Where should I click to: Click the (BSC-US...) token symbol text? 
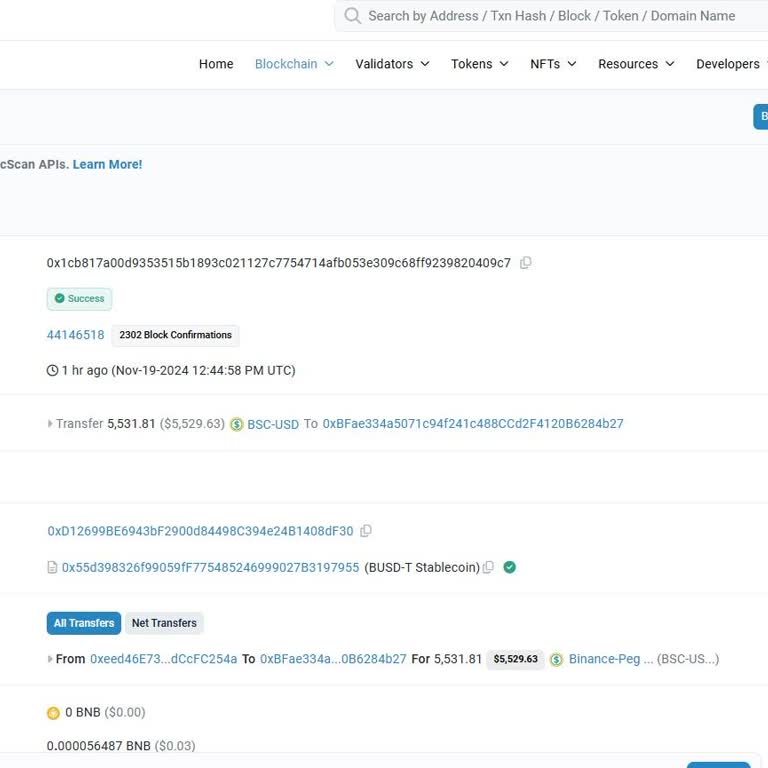pyautogui.click(x=688, y=659)
